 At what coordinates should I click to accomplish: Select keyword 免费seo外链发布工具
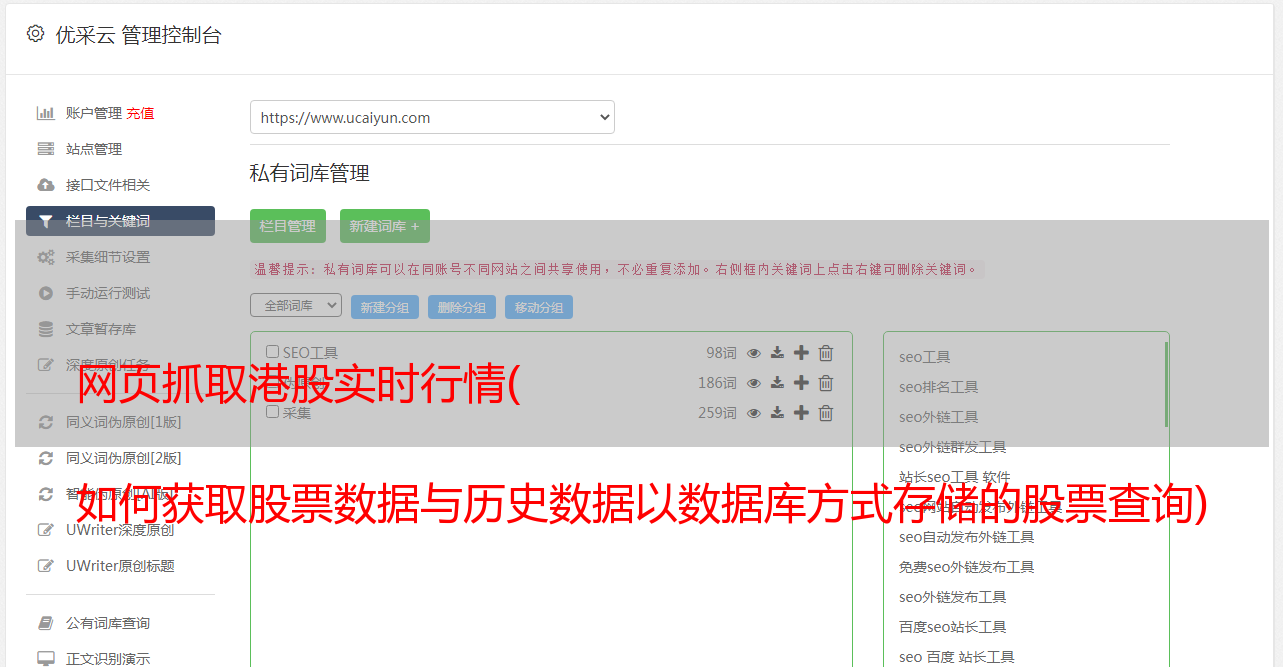click(x=967, y=567)
